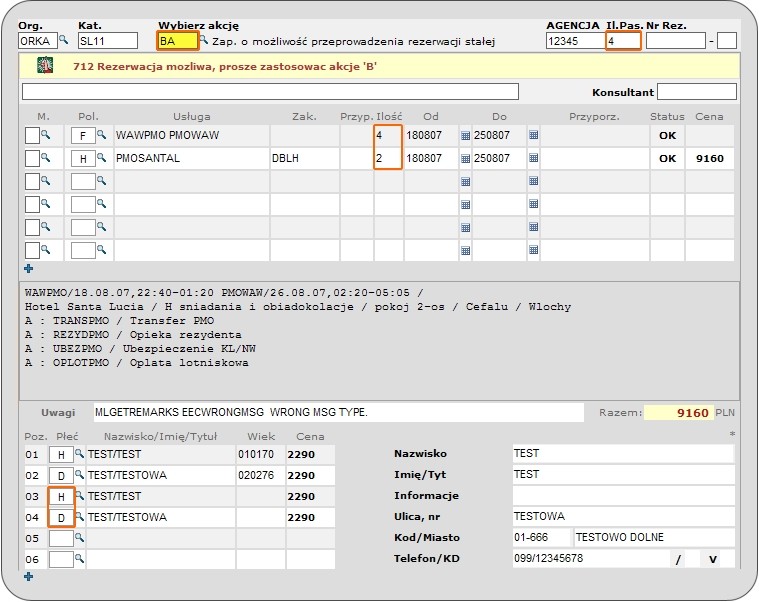This screenshot has height=602, width=759.
Task: Click the Kat. field containing SL11
Action: 107,41
